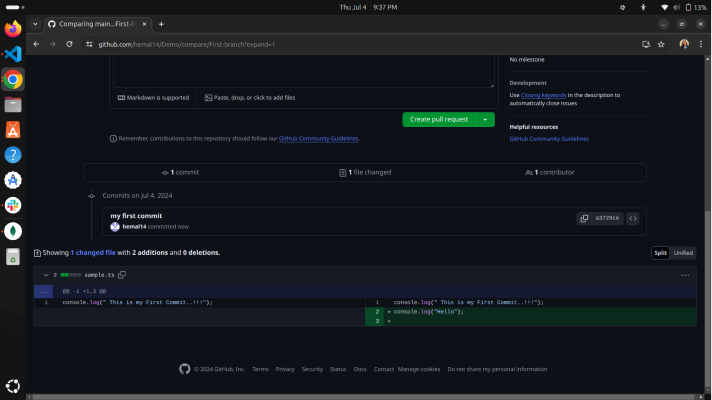Open hemal14 user profile link

[x=134, y=227]
